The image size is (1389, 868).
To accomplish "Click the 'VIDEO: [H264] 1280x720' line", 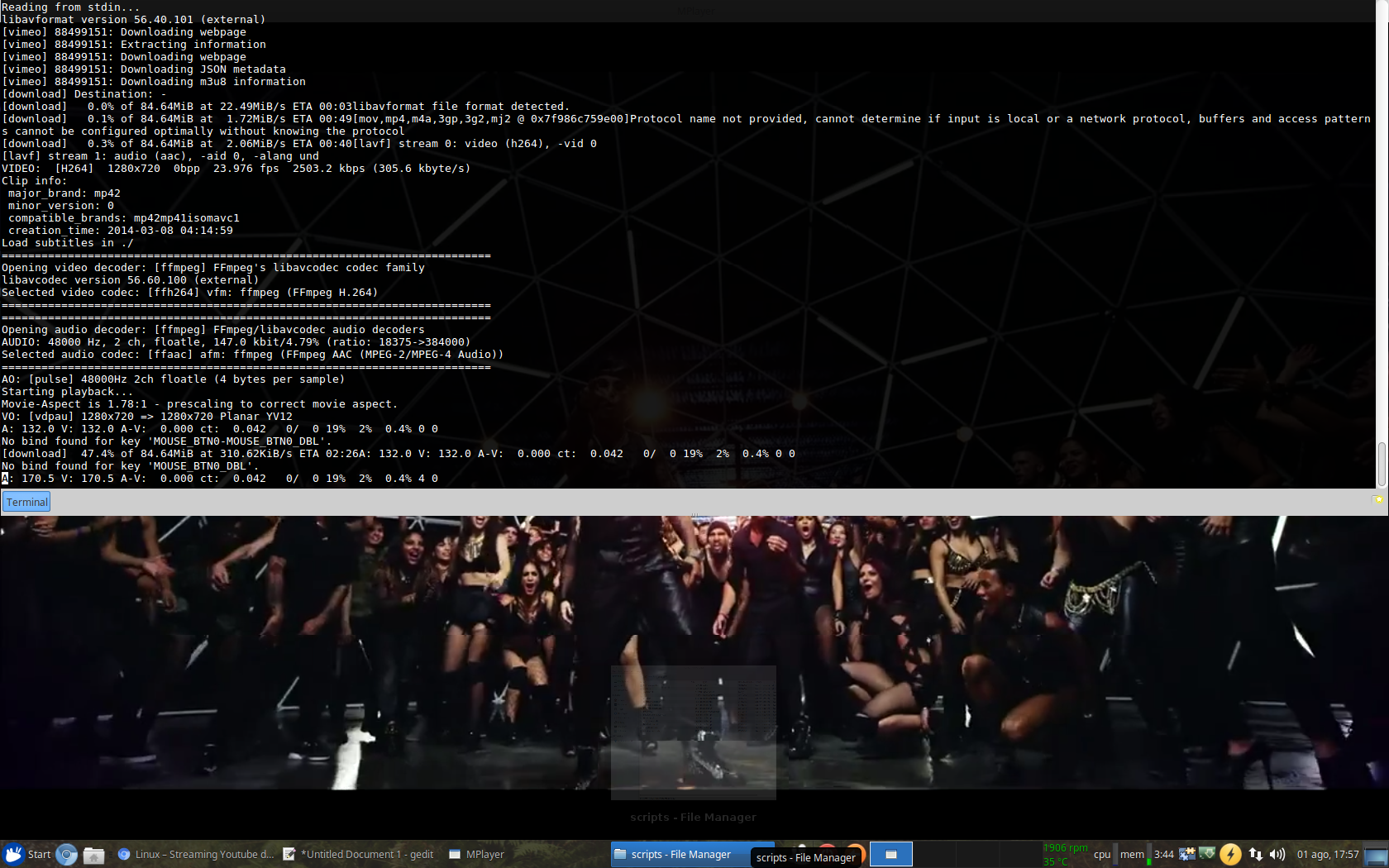I will [236, 169].
